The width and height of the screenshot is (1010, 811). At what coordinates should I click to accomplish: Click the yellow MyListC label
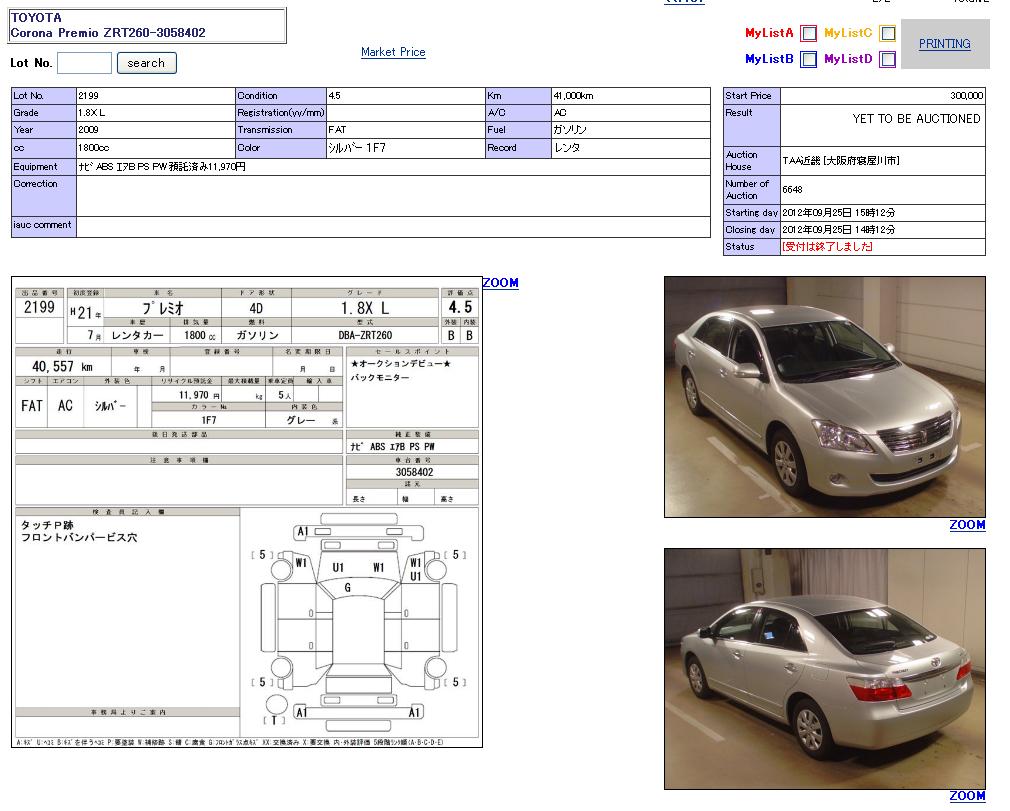click(848, 33)
